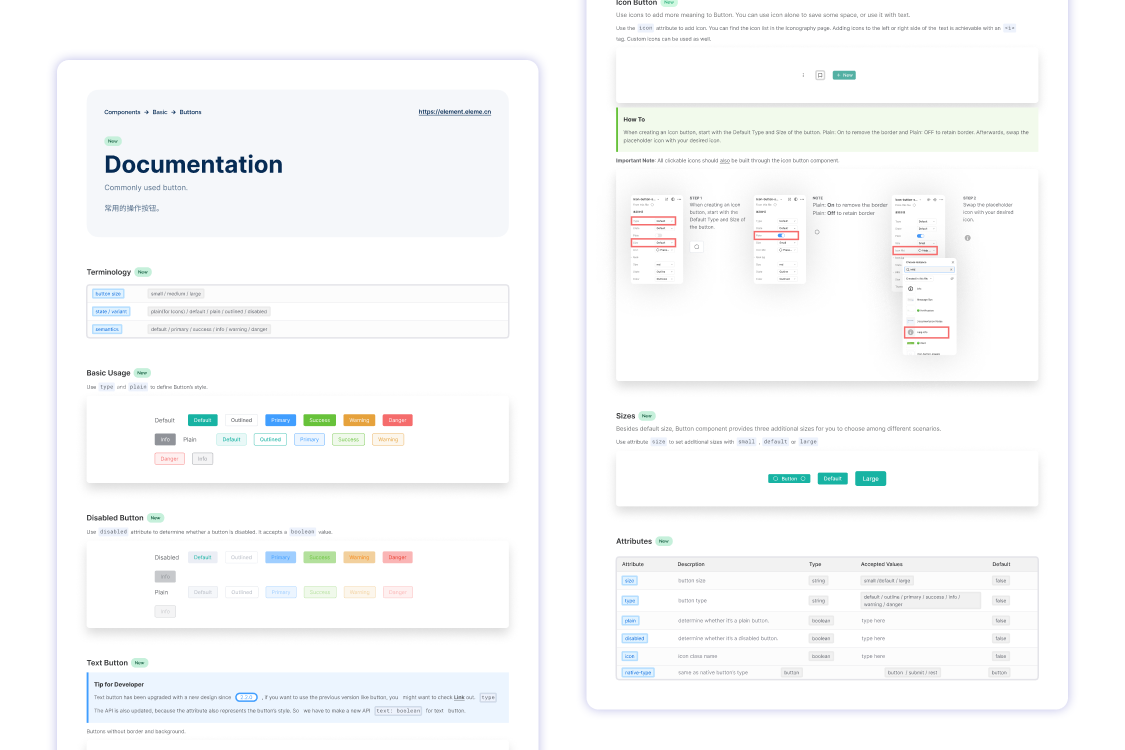Click the filled teal Default button in Basic Usage
Image resolution: width=1125 pixels, height=750 pixels.
[202, 420]
